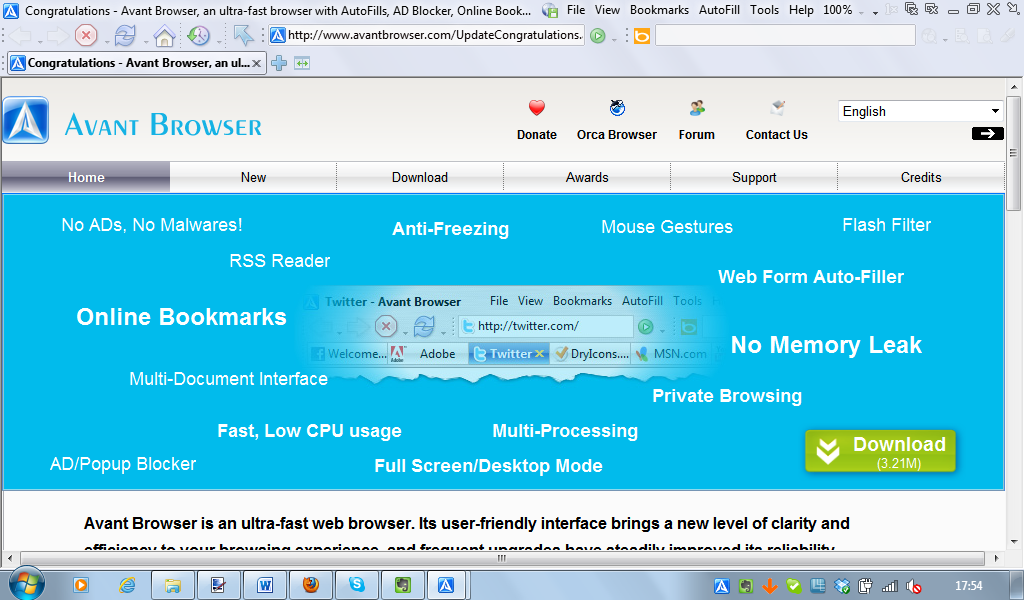1024x600 pixels.
Task: Click the orange Bing search icon
Action: pyautogui.click(x=642, y=35)
